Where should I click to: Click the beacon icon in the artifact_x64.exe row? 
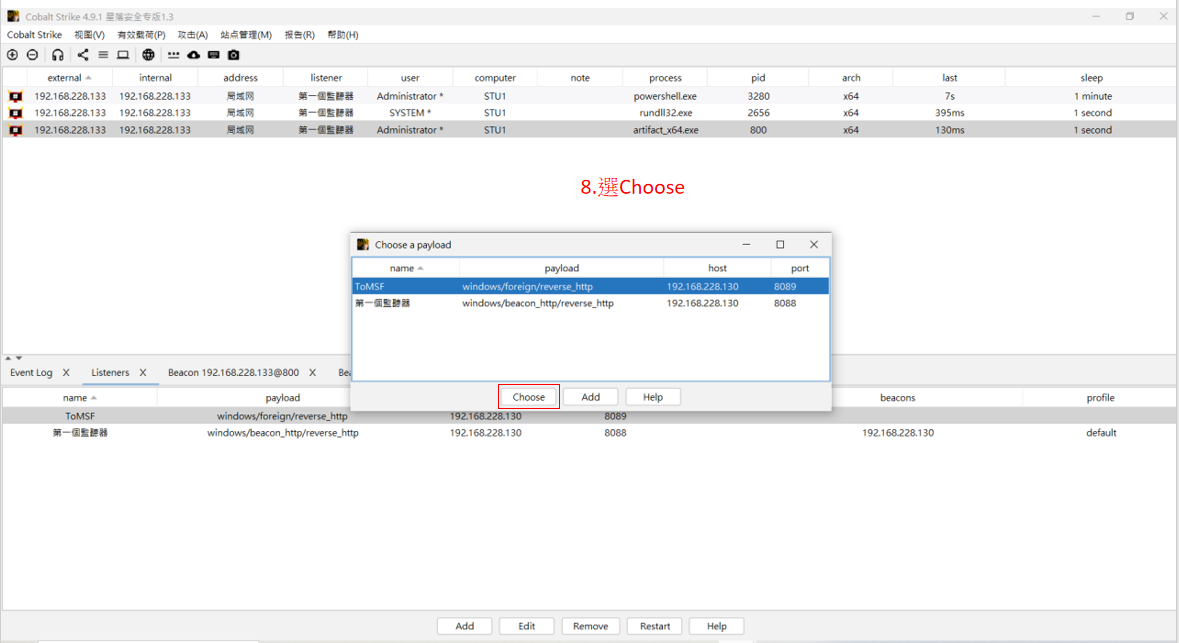click(x=15, y=130)
